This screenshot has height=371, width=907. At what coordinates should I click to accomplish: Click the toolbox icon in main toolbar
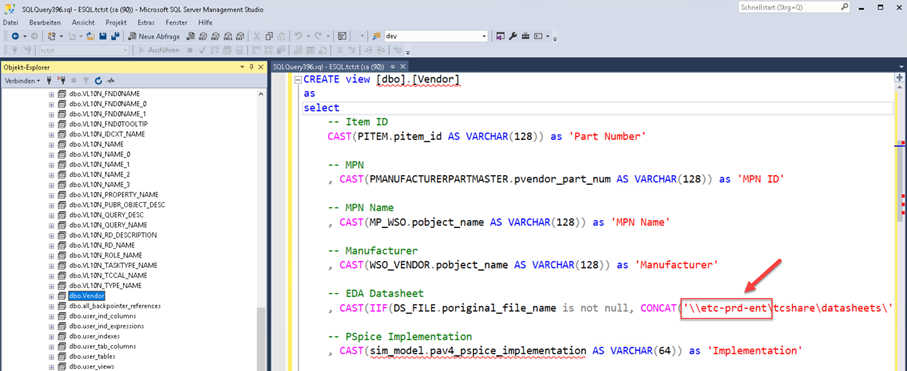pos(525,36)
